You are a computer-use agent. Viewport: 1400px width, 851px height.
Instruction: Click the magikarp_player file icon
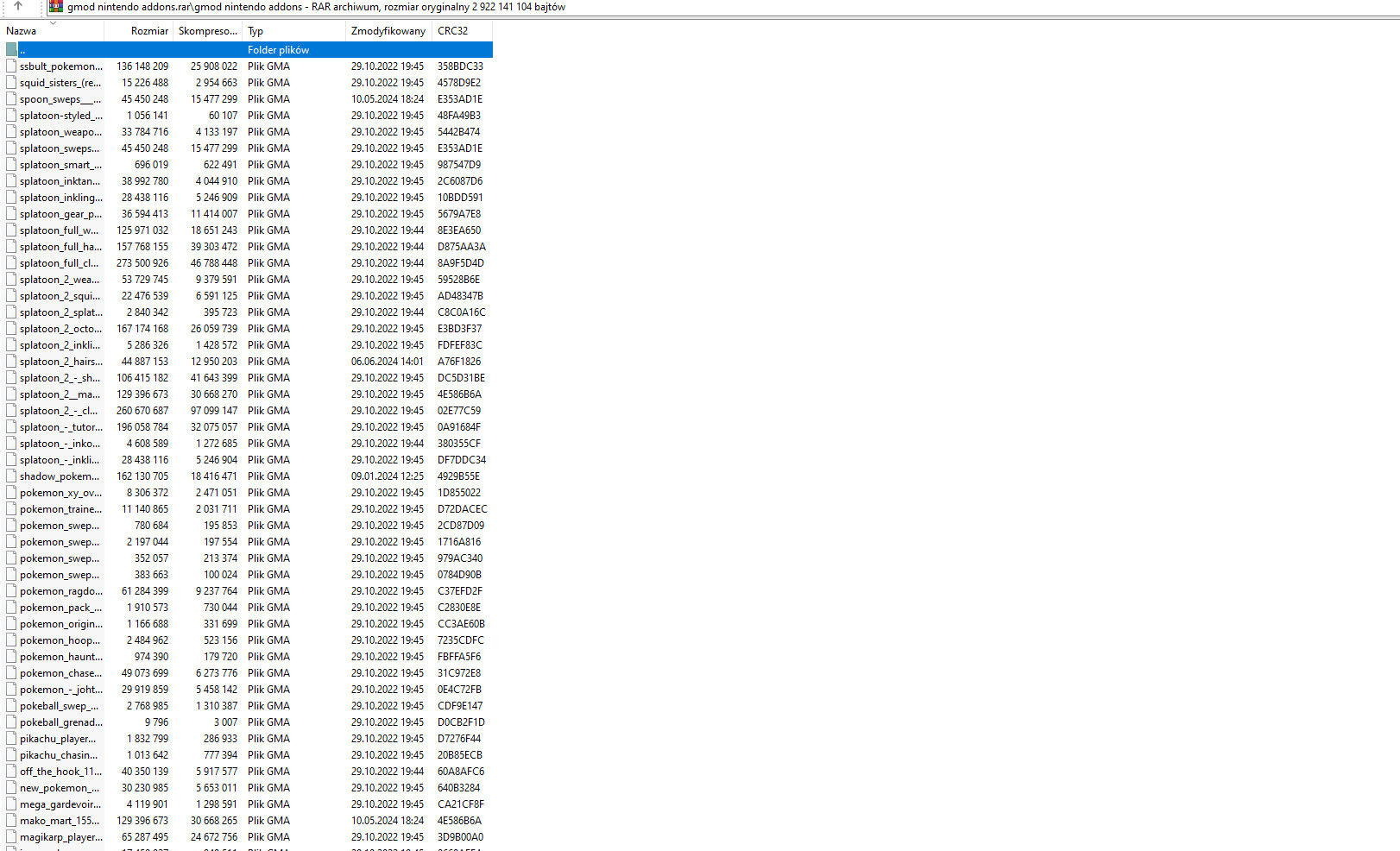(x=9, y=836)
